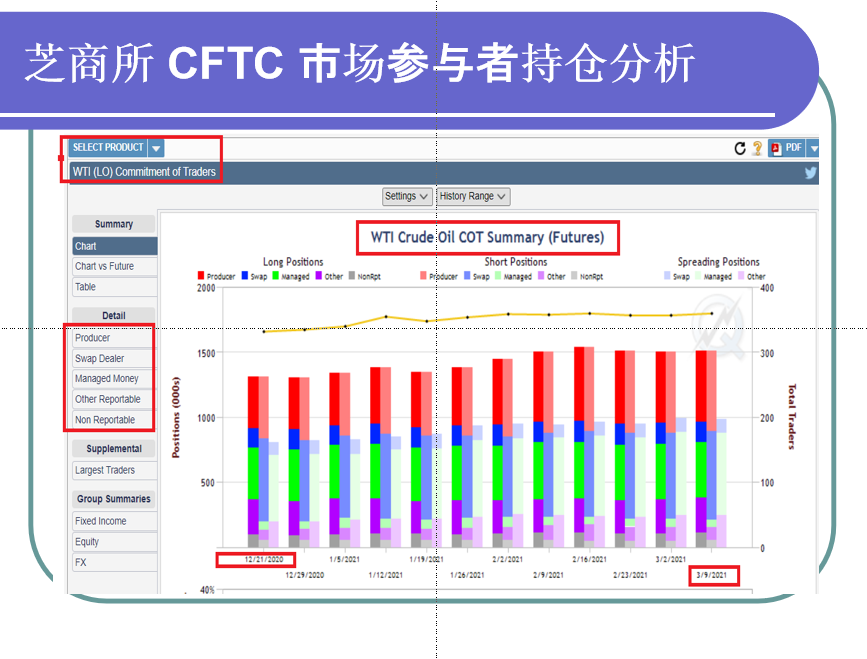Click the Group Summaries section header
This screenshot has height=659, width=867.
tap(114, 499)
